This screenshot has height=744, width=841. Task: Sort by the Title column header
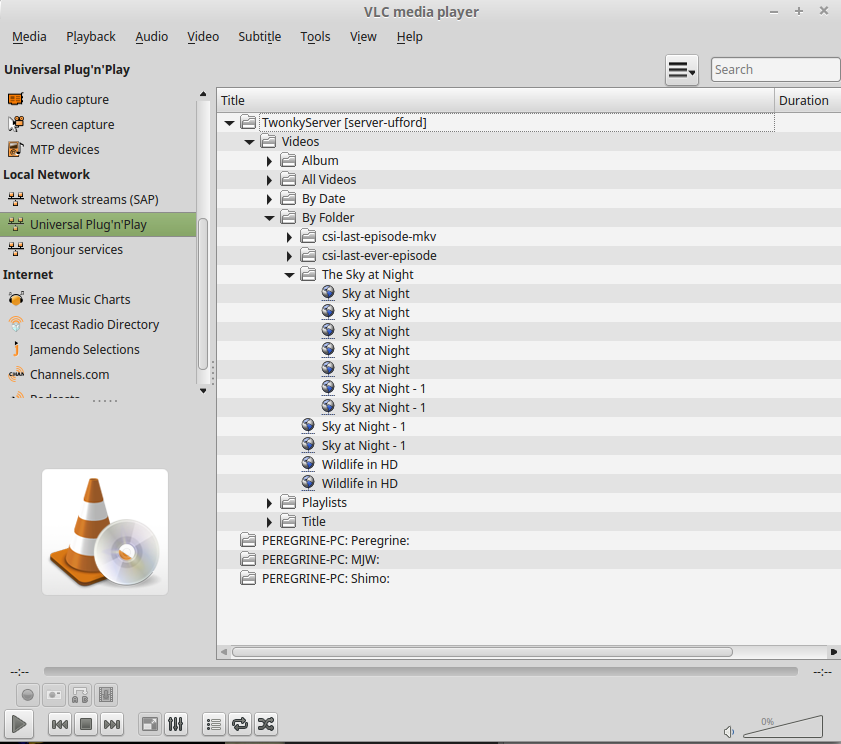(496, 100)
